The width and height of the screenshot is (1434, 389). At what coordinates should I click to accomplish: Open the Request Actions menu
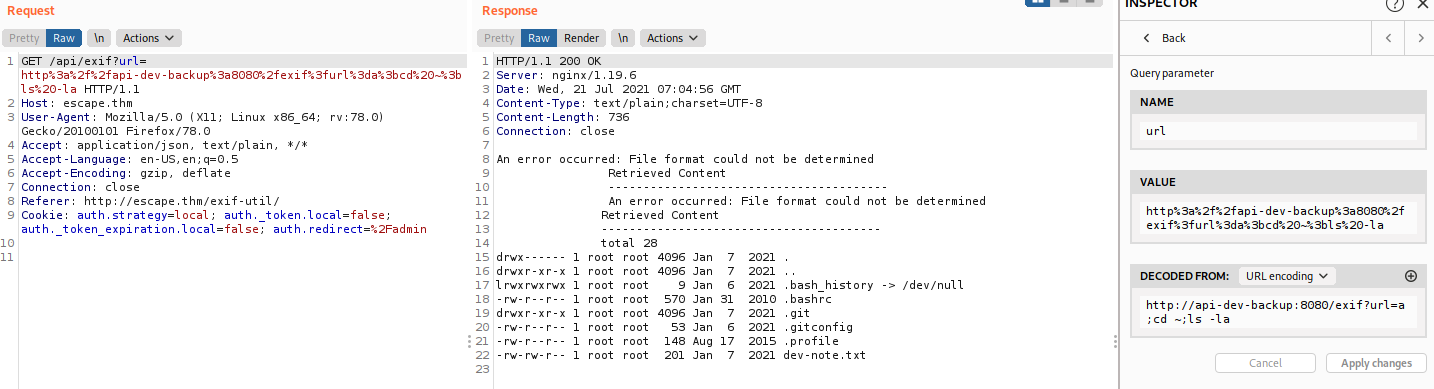tap(148, 38)
